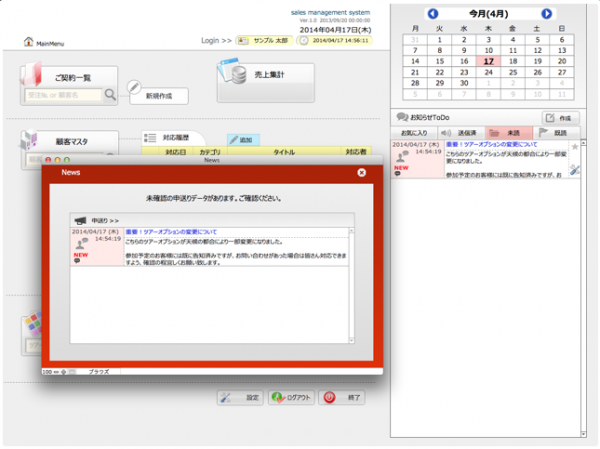Click the user card icon beside サンプル太郎
The width and height of the screenshot is (600, 449).
click(243, 41)
